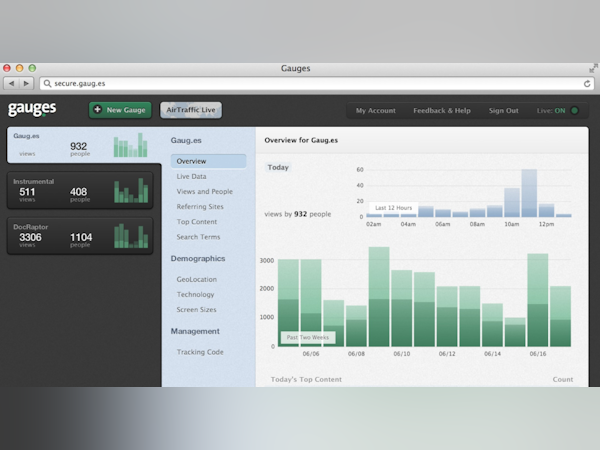The height and width of the screenshot is (450, 600).
Task: Click the search magnifier icon in address bar
Action: coord(47,83)
